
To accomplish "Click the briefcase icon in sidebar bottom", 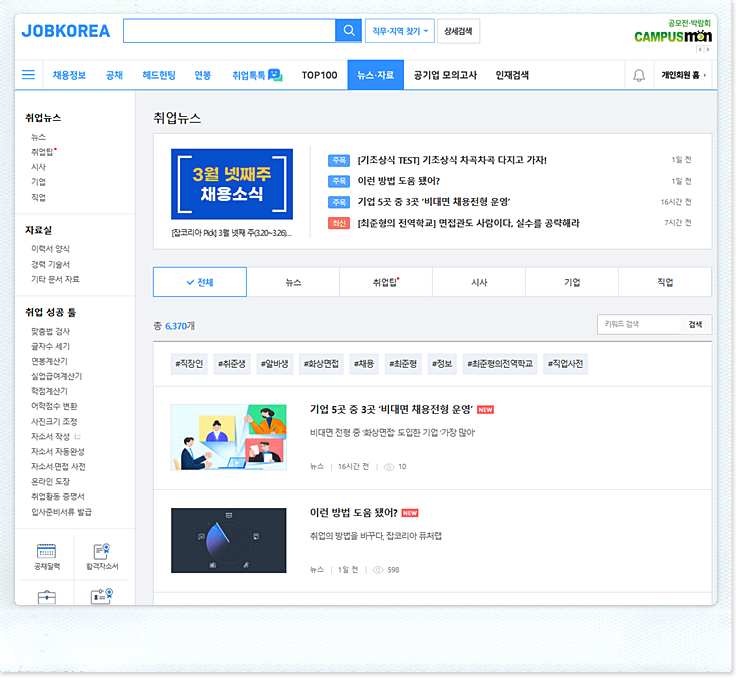I will [47, 597].
